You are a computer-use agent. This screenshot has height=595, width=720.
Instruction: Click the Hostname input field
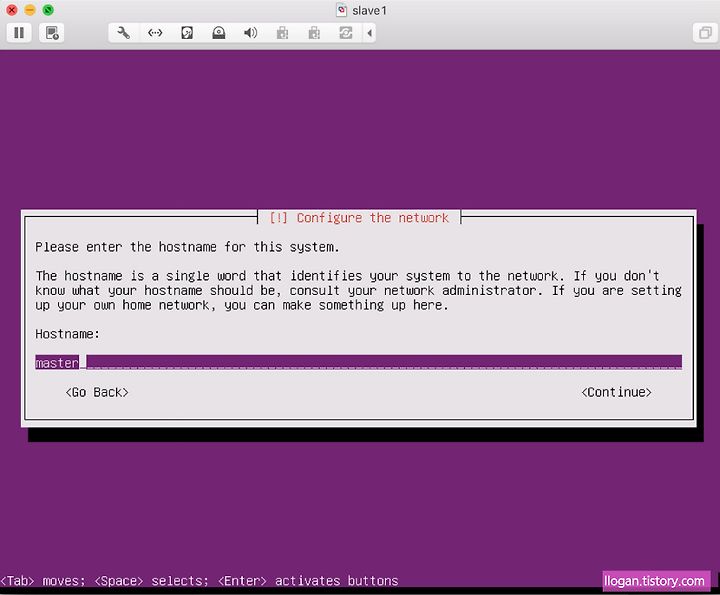[x=358, y=362]
